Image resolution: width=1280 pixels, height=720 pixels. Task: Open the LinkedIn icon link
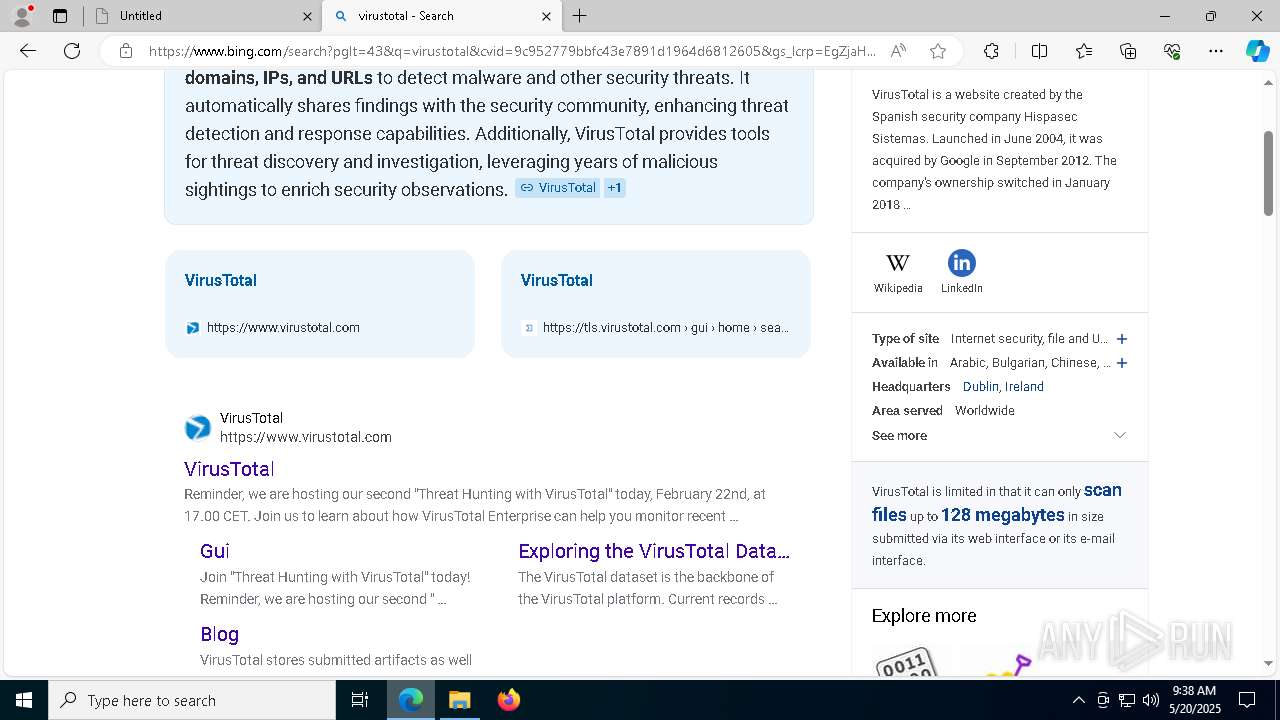(961, 272)
